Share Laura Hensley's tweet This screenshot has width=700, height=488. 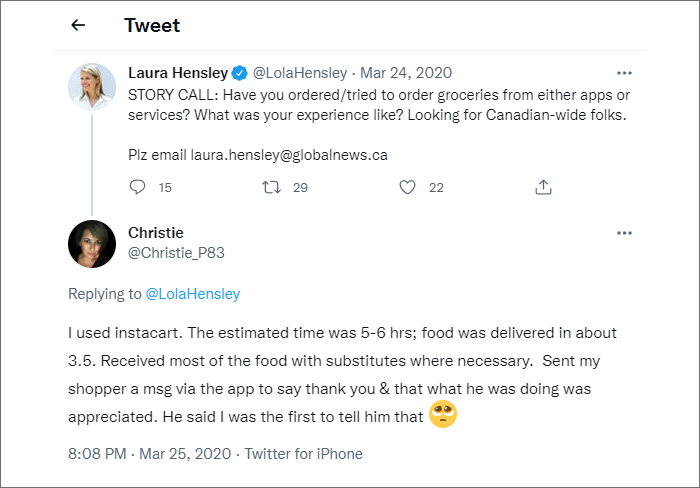[543, 187]
